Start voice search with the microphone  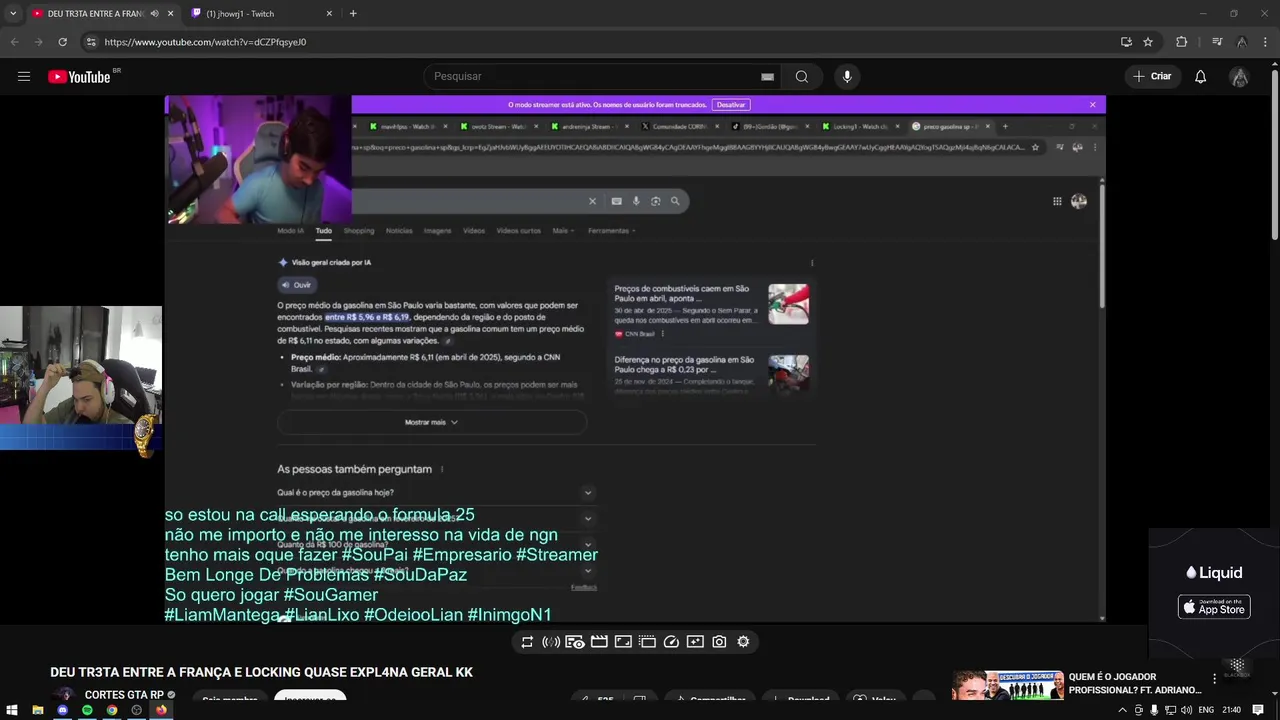click(x=847, y=76)
